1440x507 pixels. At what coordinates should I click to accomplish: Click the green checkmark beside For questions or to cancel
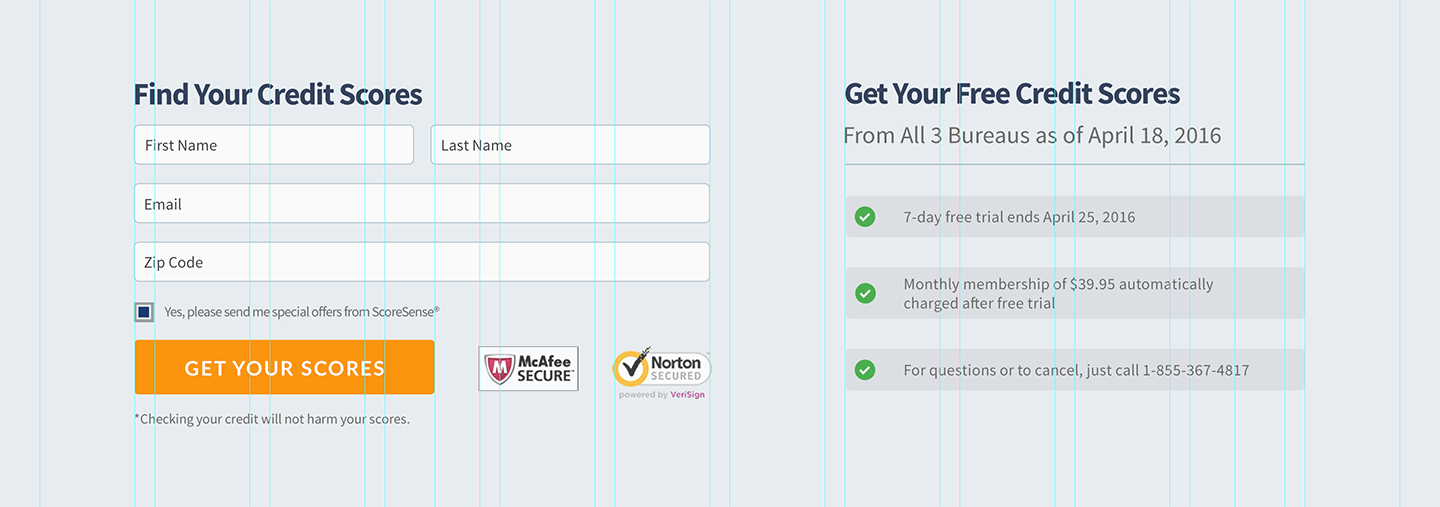[x=865, y=370]
